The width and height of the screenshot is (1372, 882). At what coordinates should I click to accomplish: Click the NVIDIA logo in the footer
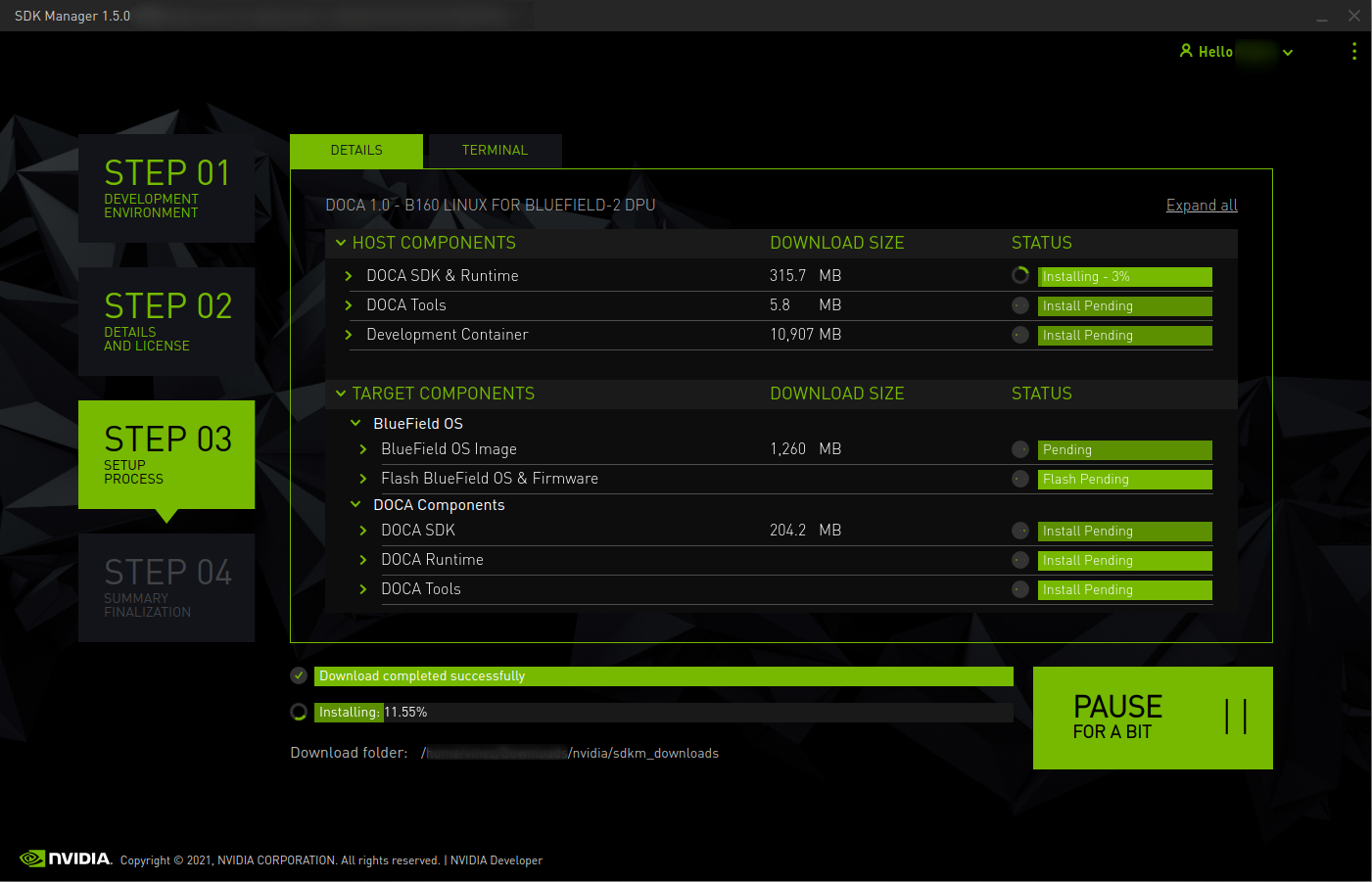tap(66, 859)
